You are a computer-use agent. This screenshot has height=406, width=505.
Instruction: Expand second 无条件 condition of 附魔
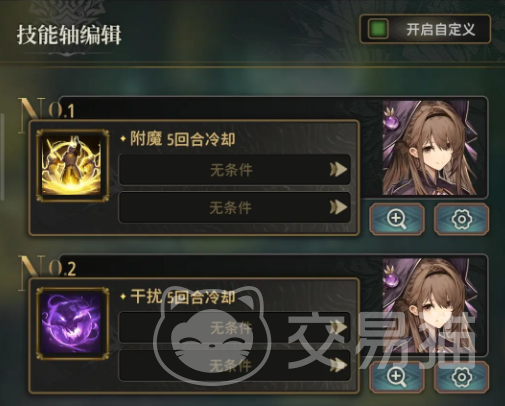coord(234,207)
